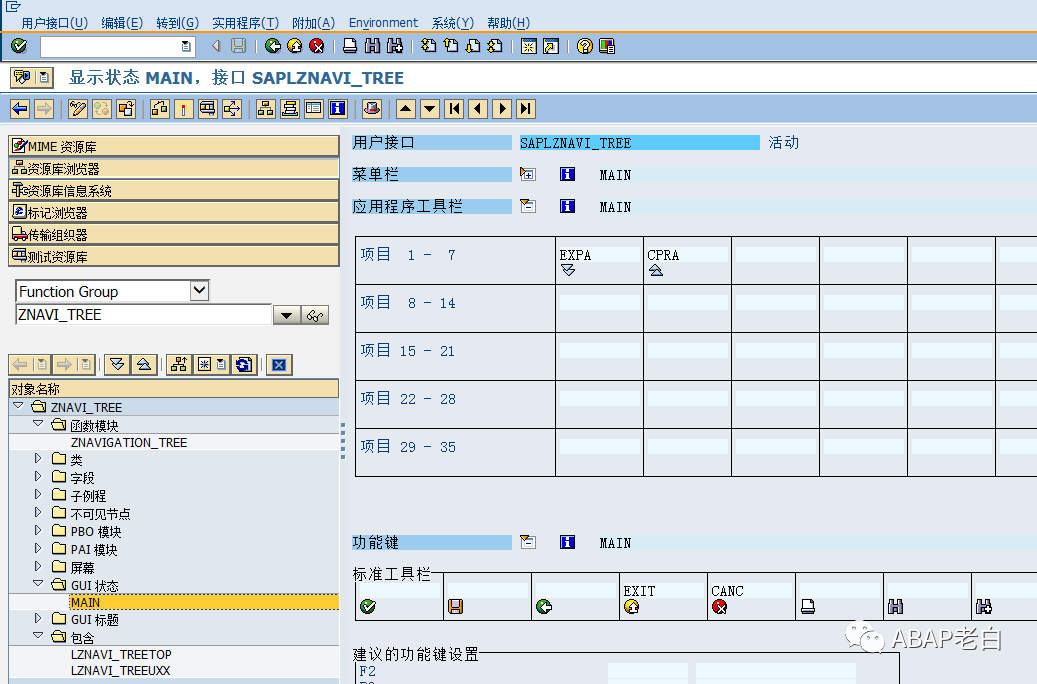
Task: Click the First page navigation icon
Action: [x=454, y=108]
